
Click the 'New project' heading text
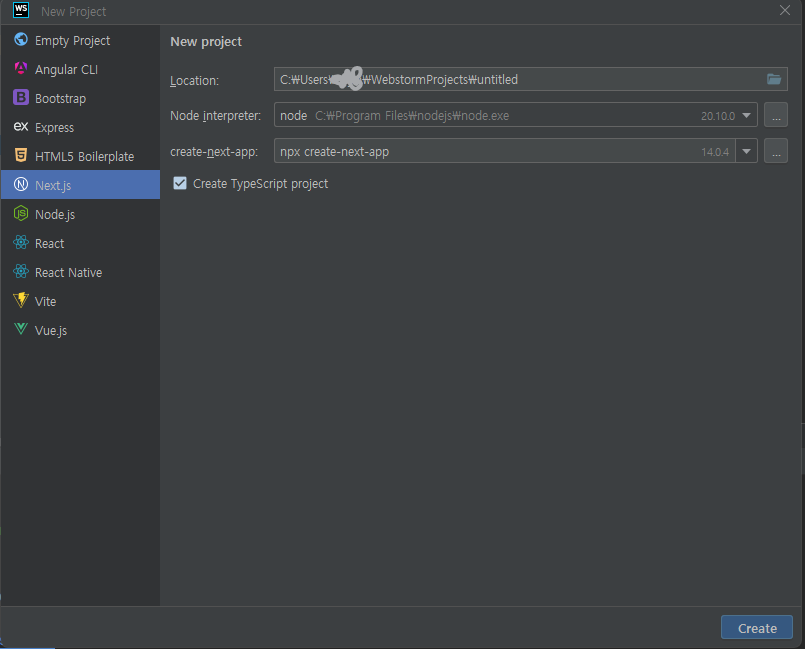(206, 42)
